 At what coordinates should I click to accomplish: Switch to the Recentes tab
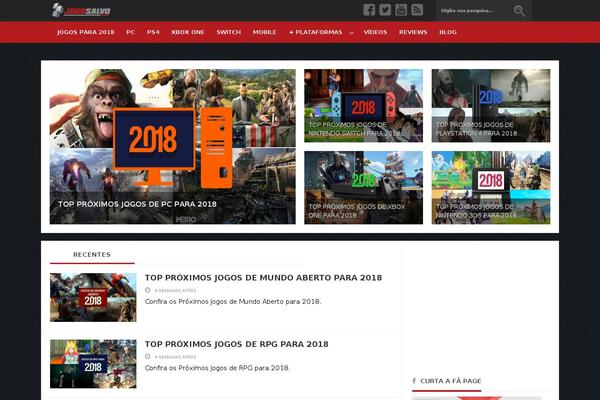tap(92, 255)
